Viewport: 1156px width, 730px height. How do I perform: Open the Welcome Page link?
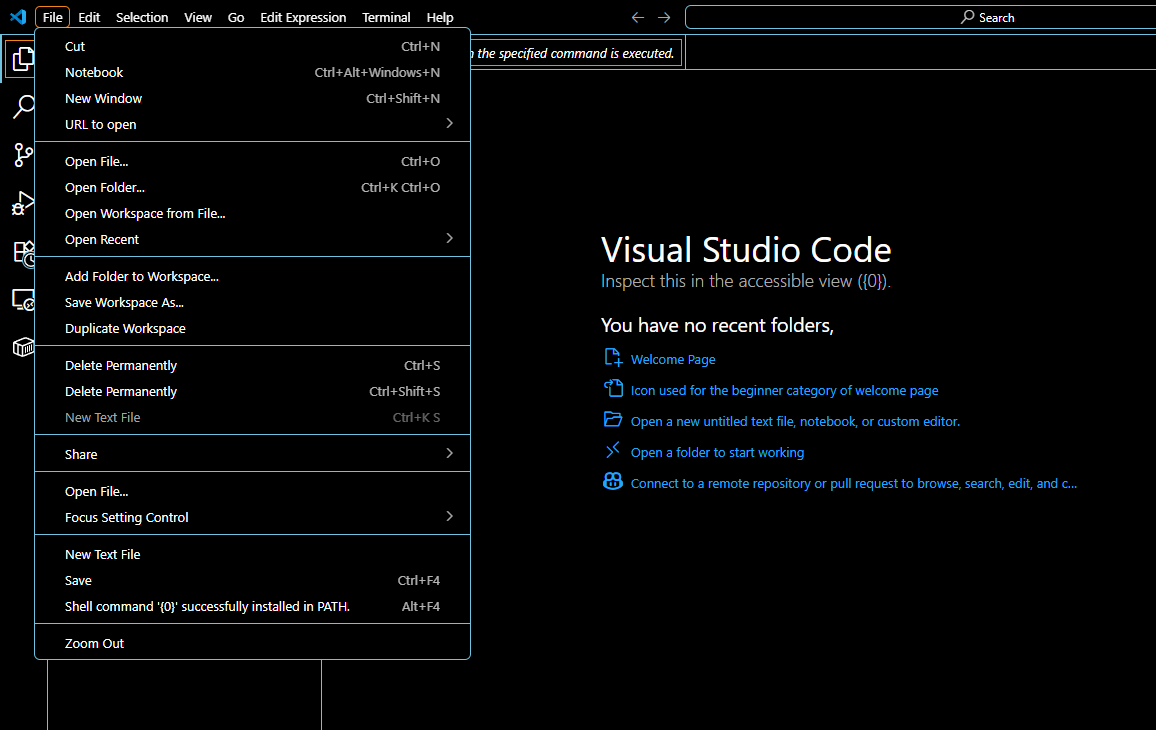tap(673, 359)
